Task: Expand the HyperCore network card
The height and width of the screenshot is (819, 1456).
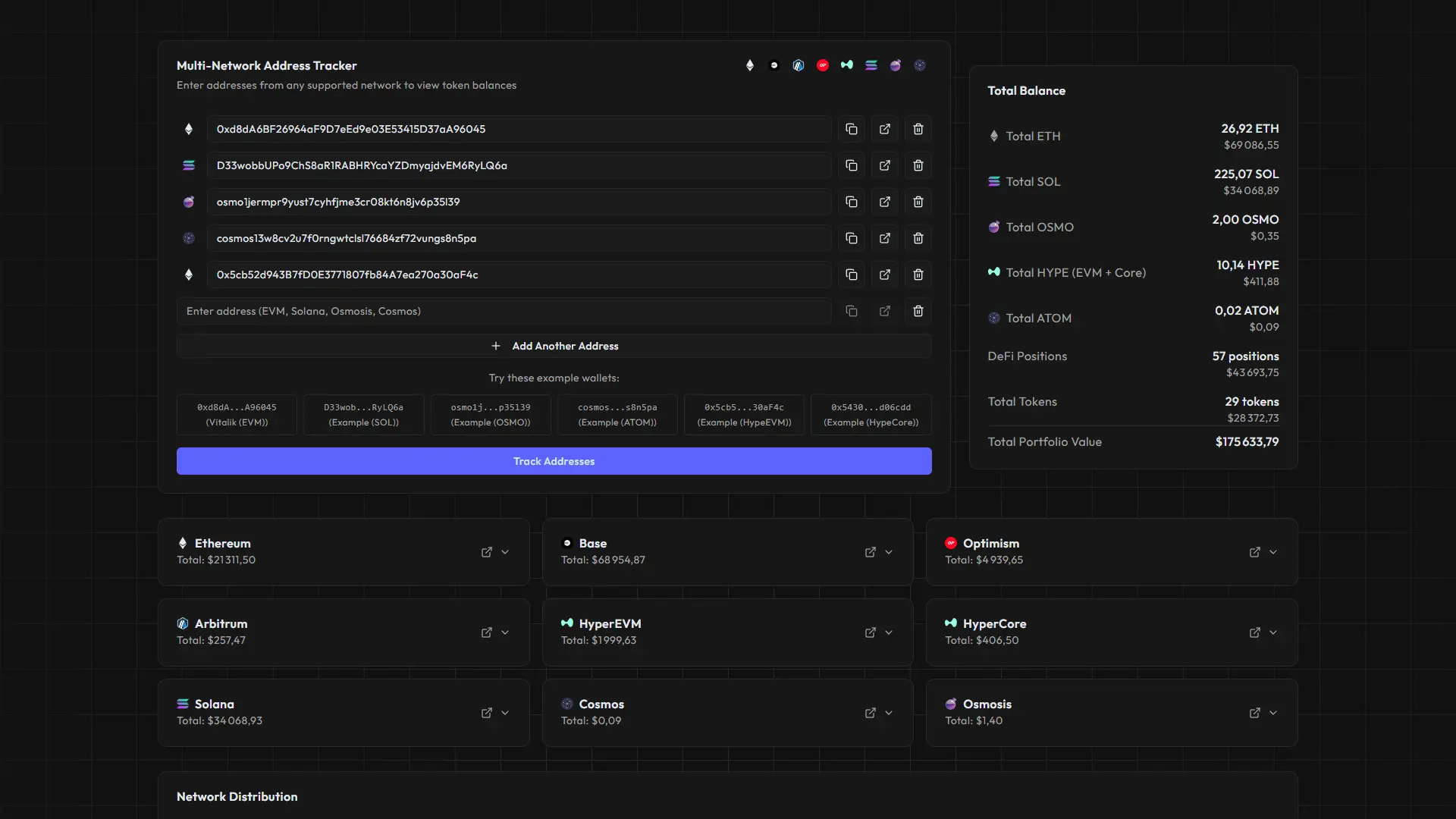Action: (1273, 632)
